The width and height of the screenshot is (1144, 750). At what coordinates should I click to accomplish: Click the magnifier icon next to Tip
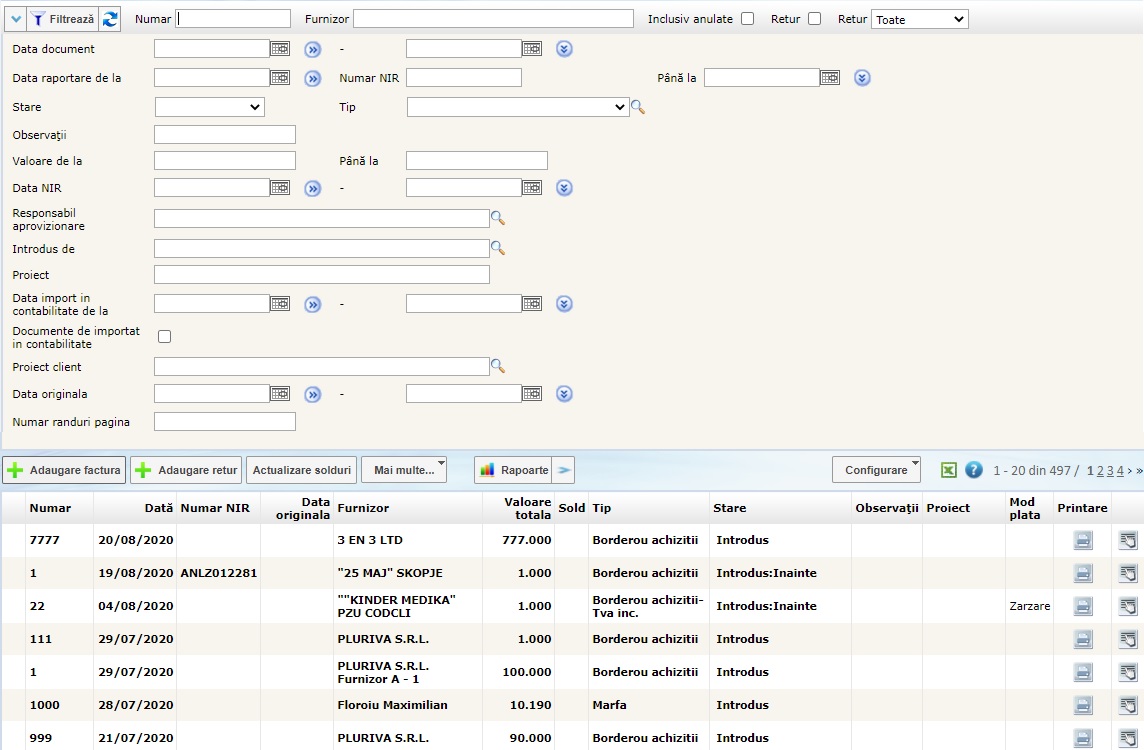638,108
